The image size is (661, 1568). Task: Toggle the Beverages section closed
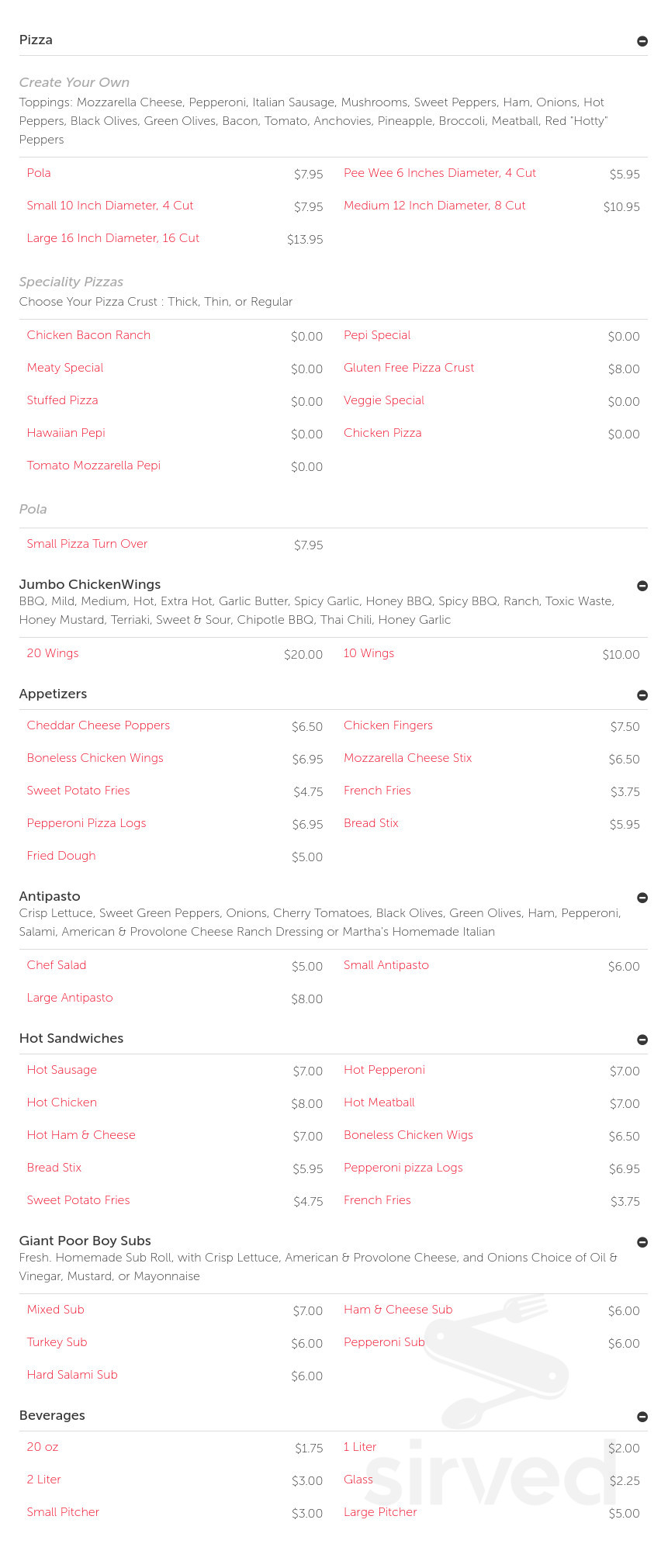[642, 1416]
